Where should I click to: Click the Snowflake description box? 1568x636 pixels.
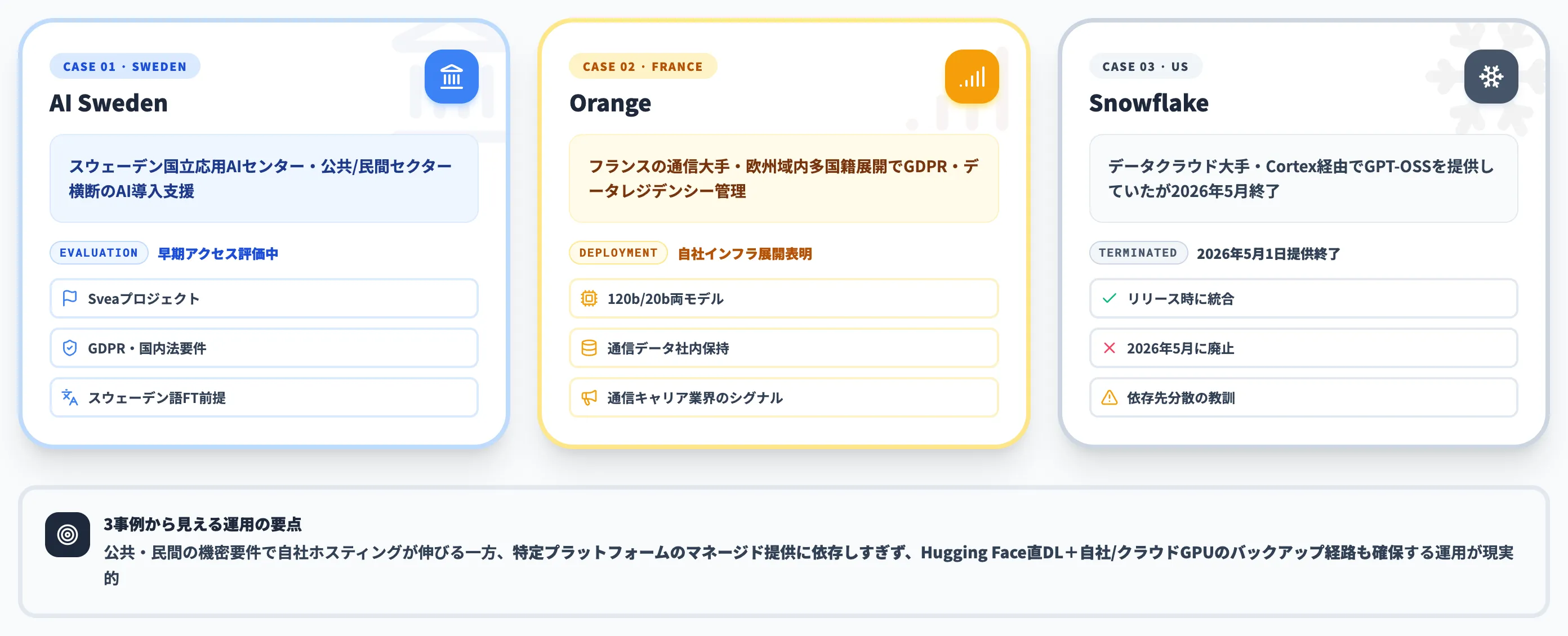tap(1304, 179)
